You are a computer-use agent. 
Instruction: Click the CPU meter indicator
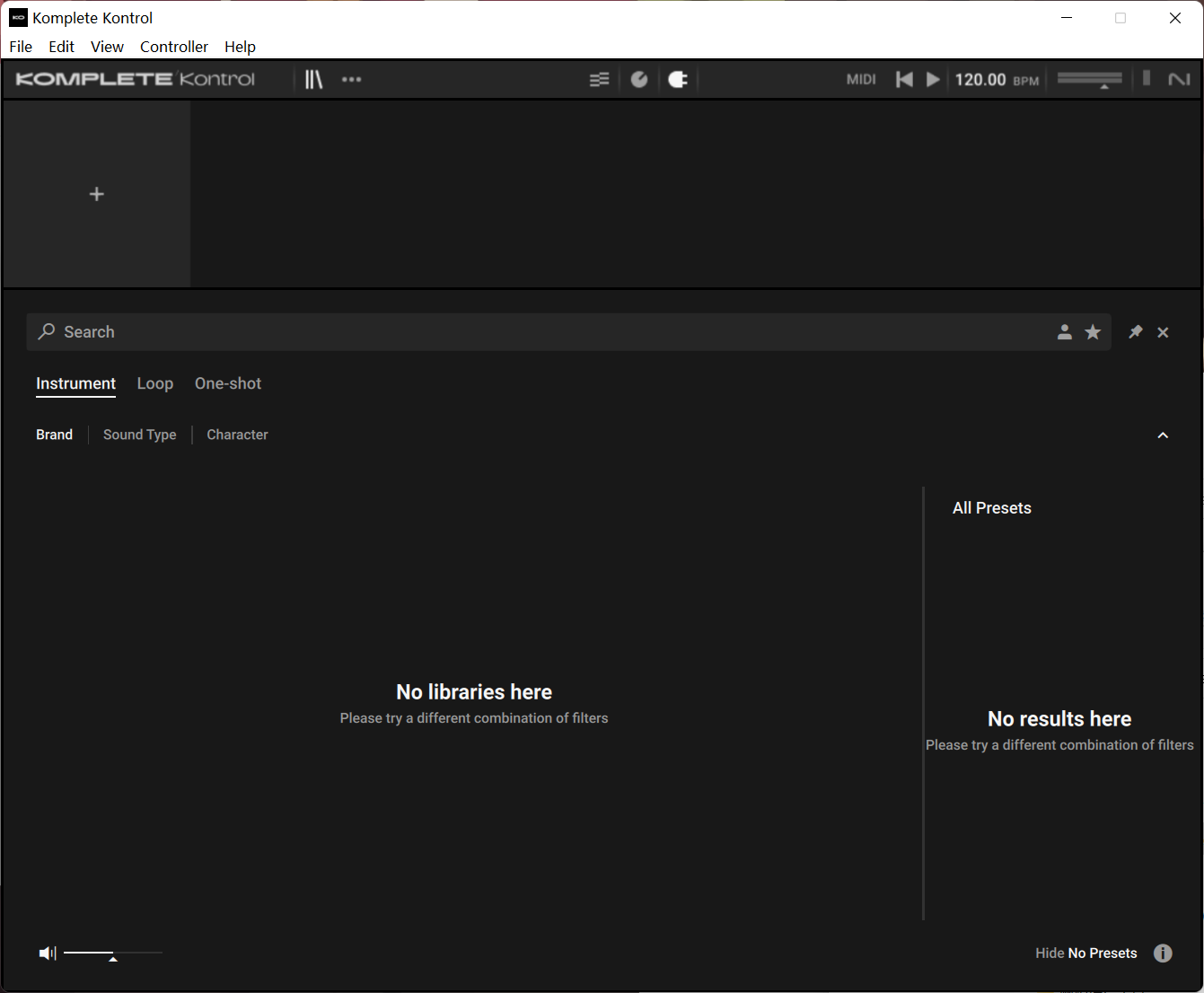point(1147,78)
